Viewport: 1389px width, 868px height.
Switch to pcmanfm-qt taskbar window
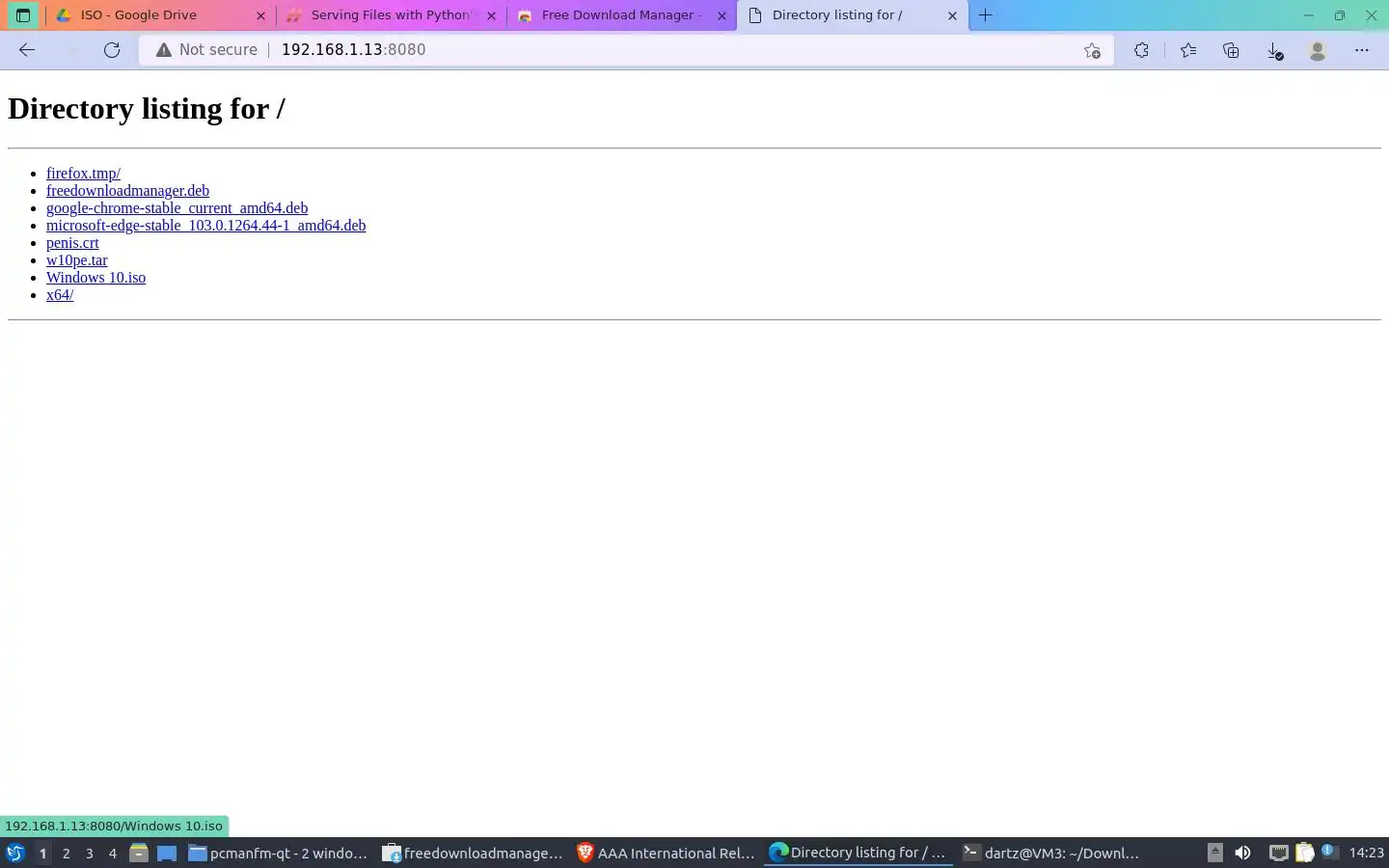[278, 853]
